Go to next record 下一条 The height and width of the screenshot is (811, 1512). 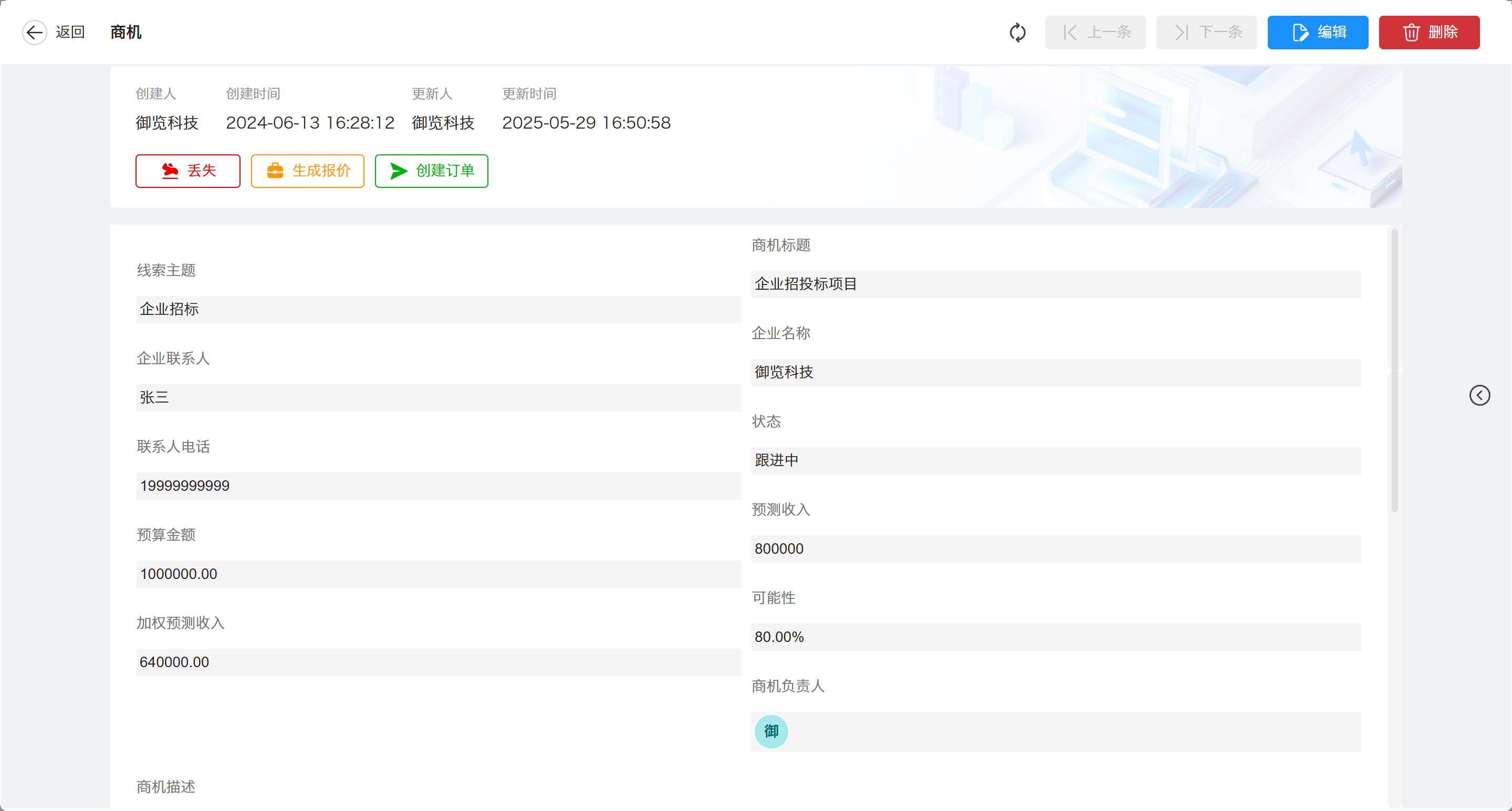(1206, 32)
